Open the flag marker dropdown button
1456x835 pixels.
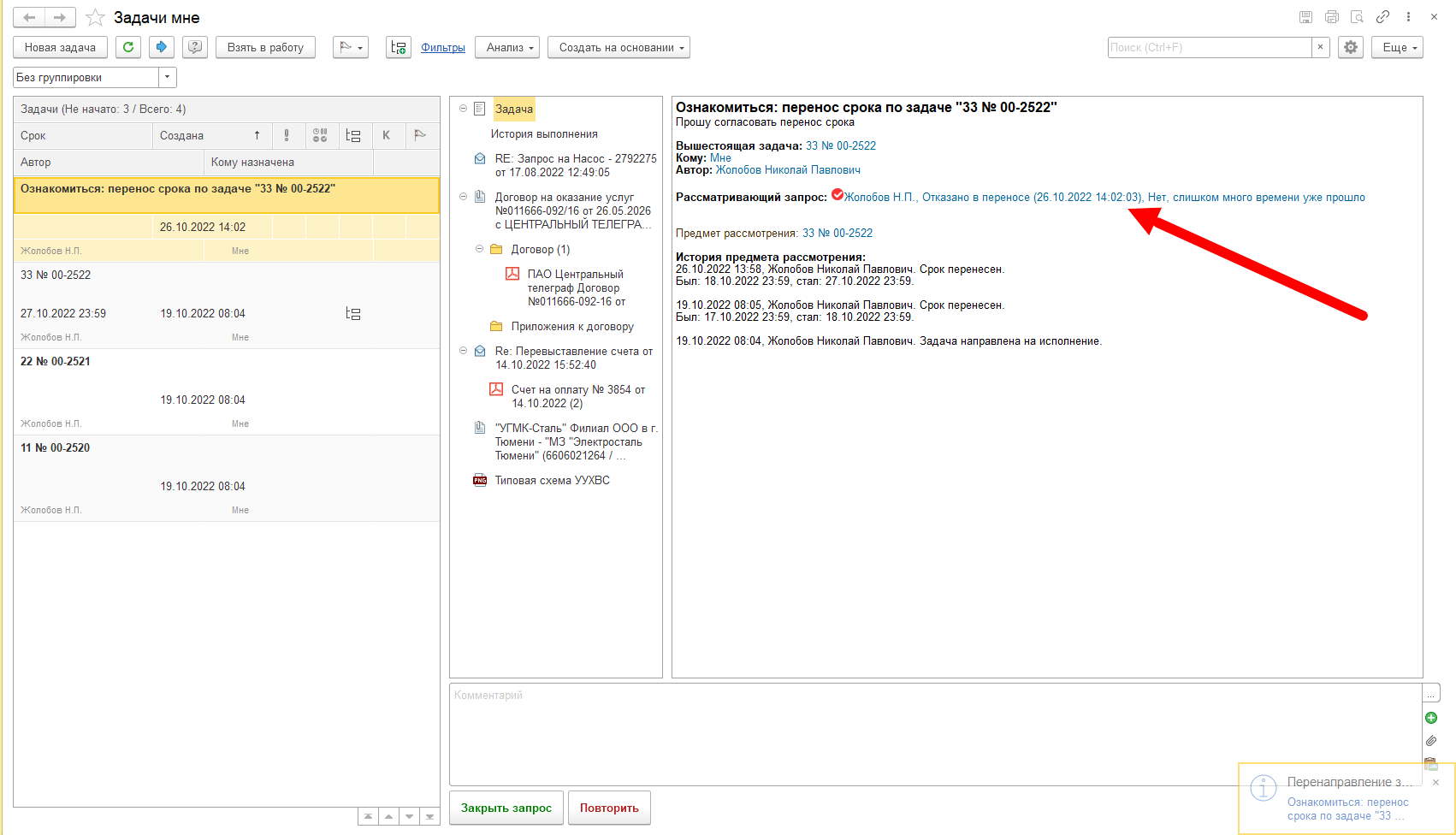(351, 47)
